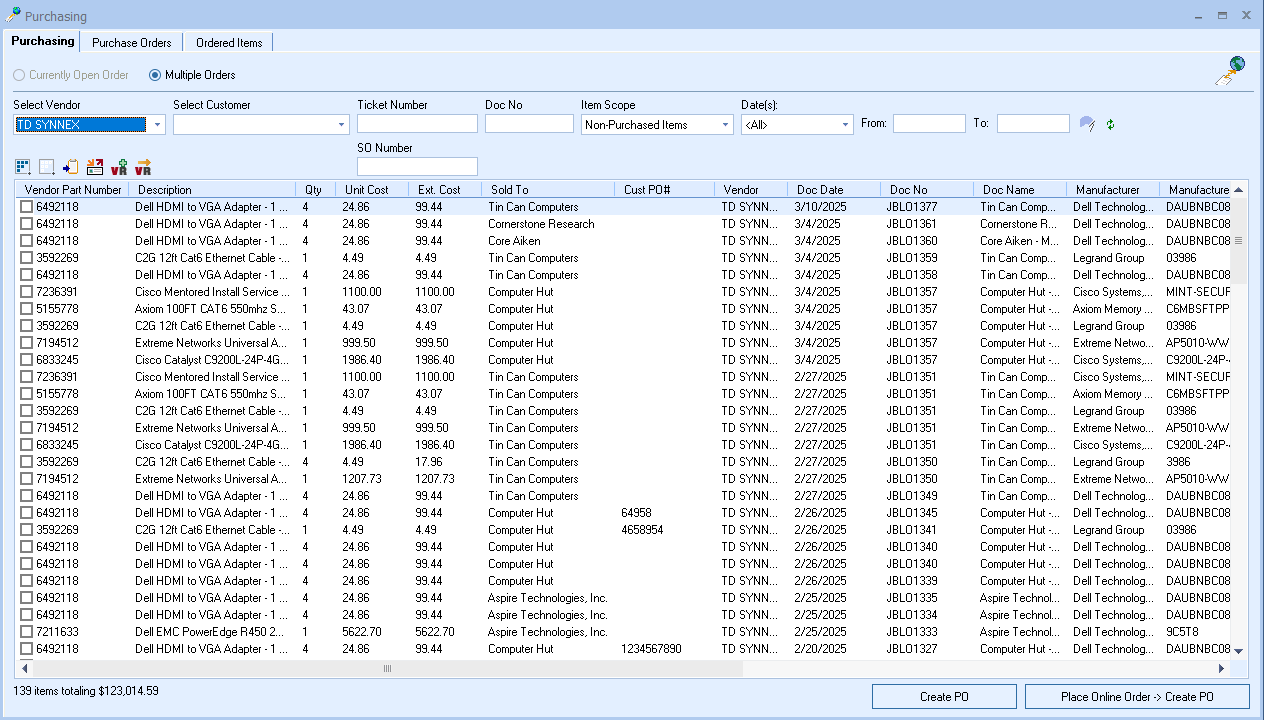Select the Multiple Orders radio button

155,75
